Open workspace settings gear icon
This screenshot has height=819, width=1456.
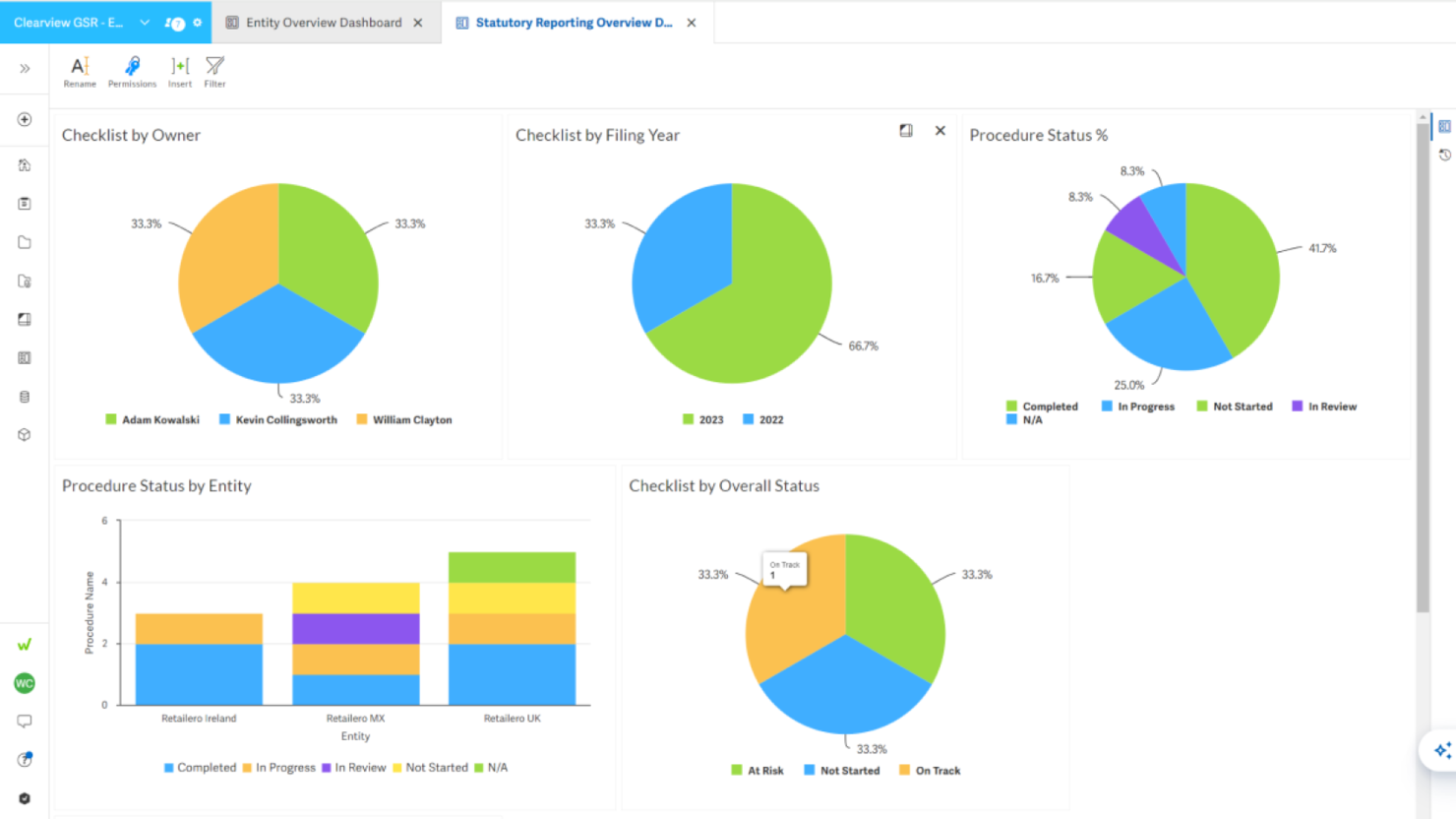pos(198,22)
